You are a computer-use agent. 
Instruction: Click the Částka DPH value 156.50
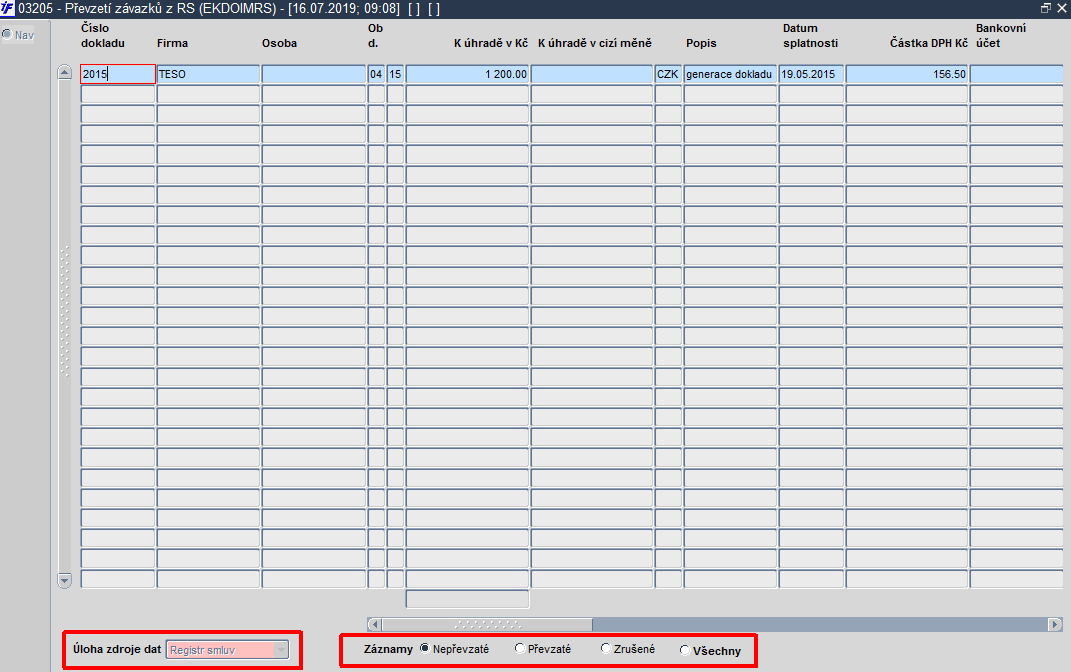(907, 74)
